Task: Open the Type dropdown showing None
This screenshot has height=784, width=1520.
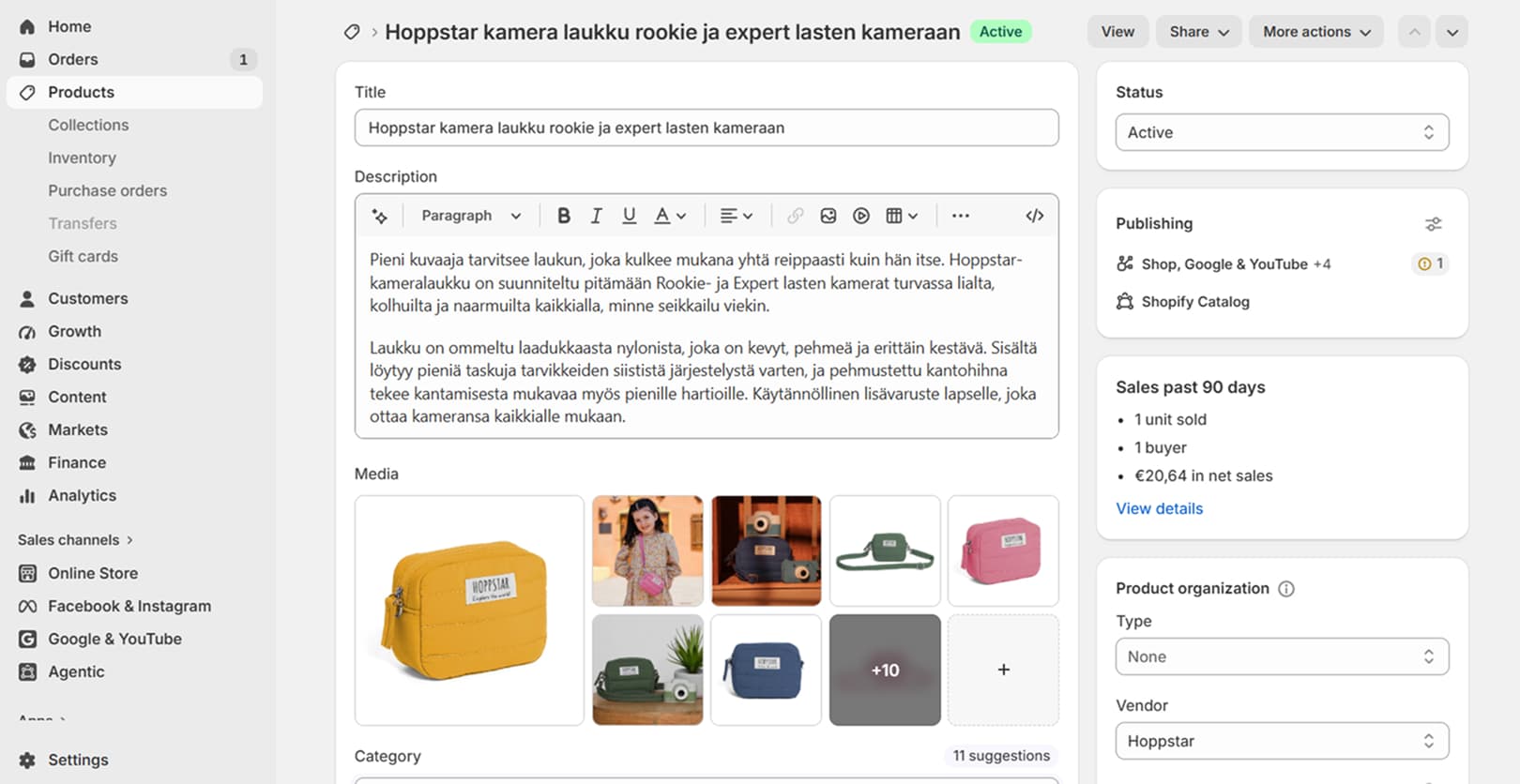Action: [x=1282, y=656]
